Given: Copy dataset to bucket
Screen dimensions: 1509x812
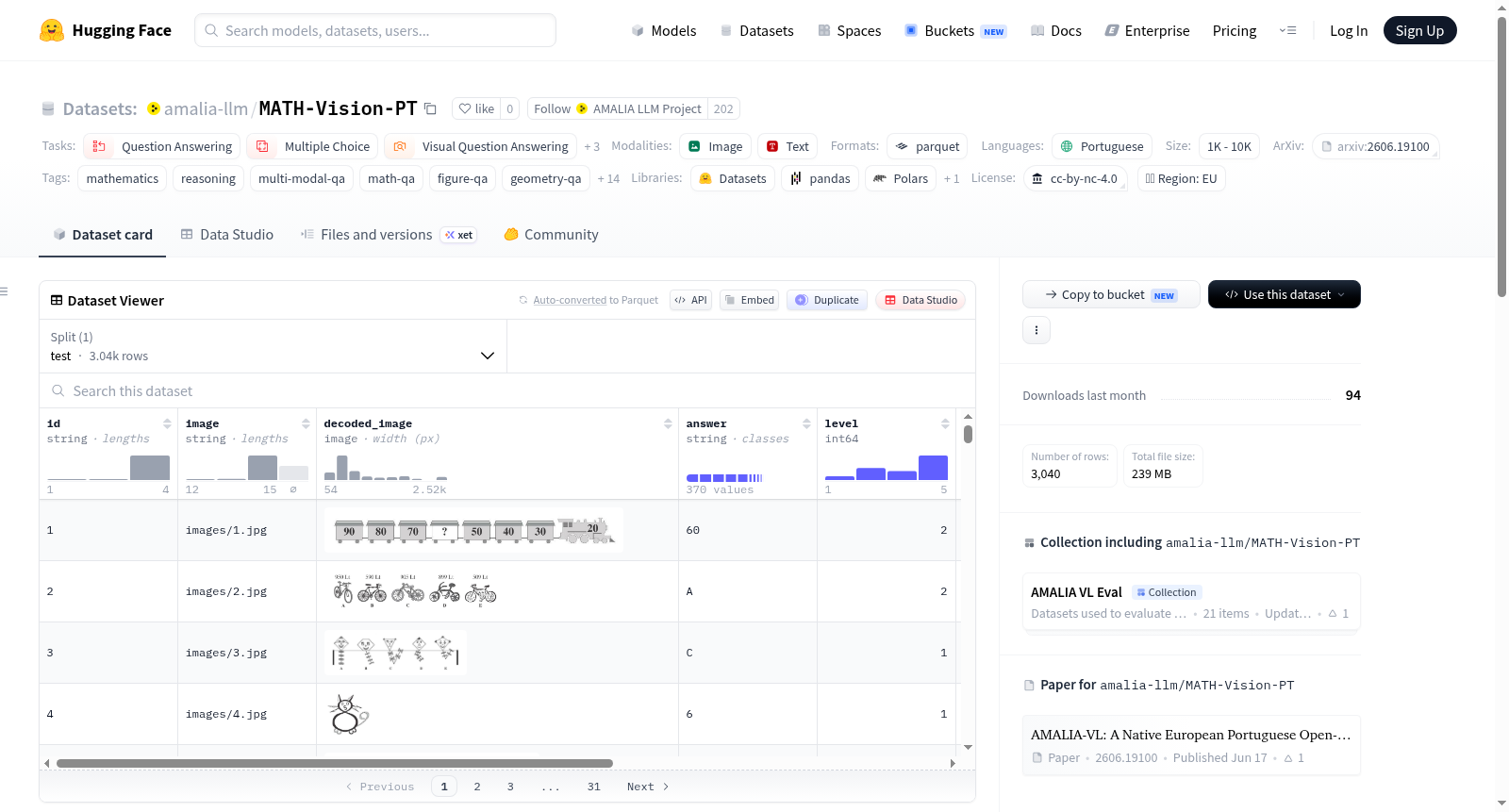Looking at the screenshot, I should click(x=1111, y=294).
